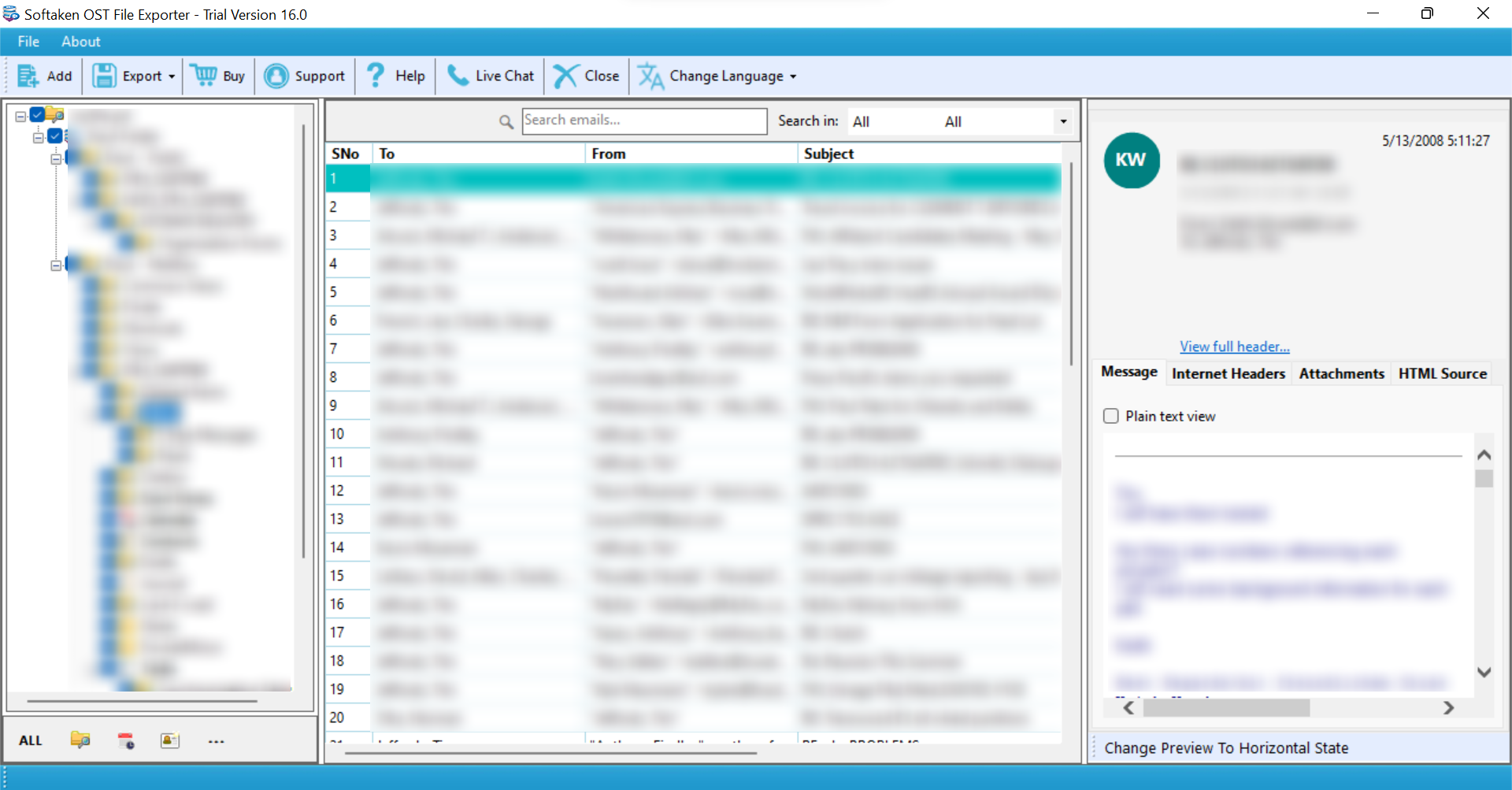Click the preview horizontal scrollbar thumb
The image size is (1512, 790).
pos(1226,707)
